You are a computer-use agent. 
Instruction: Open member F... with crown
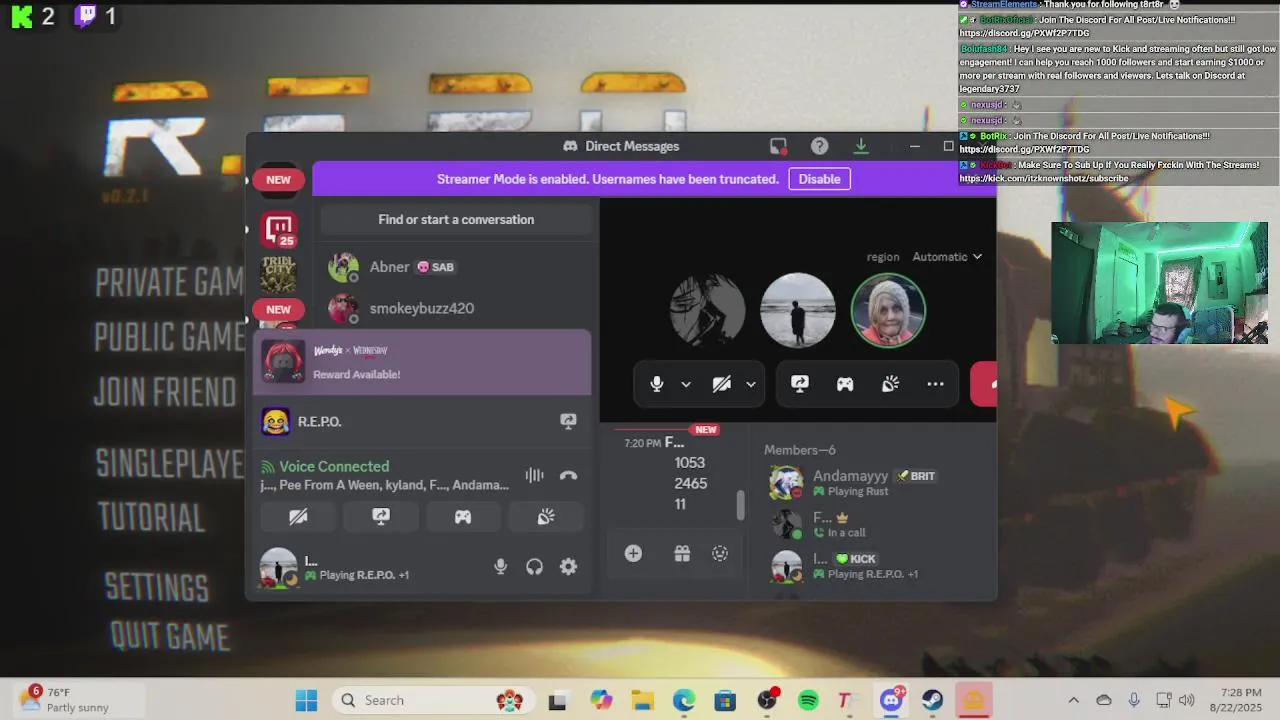870,524
